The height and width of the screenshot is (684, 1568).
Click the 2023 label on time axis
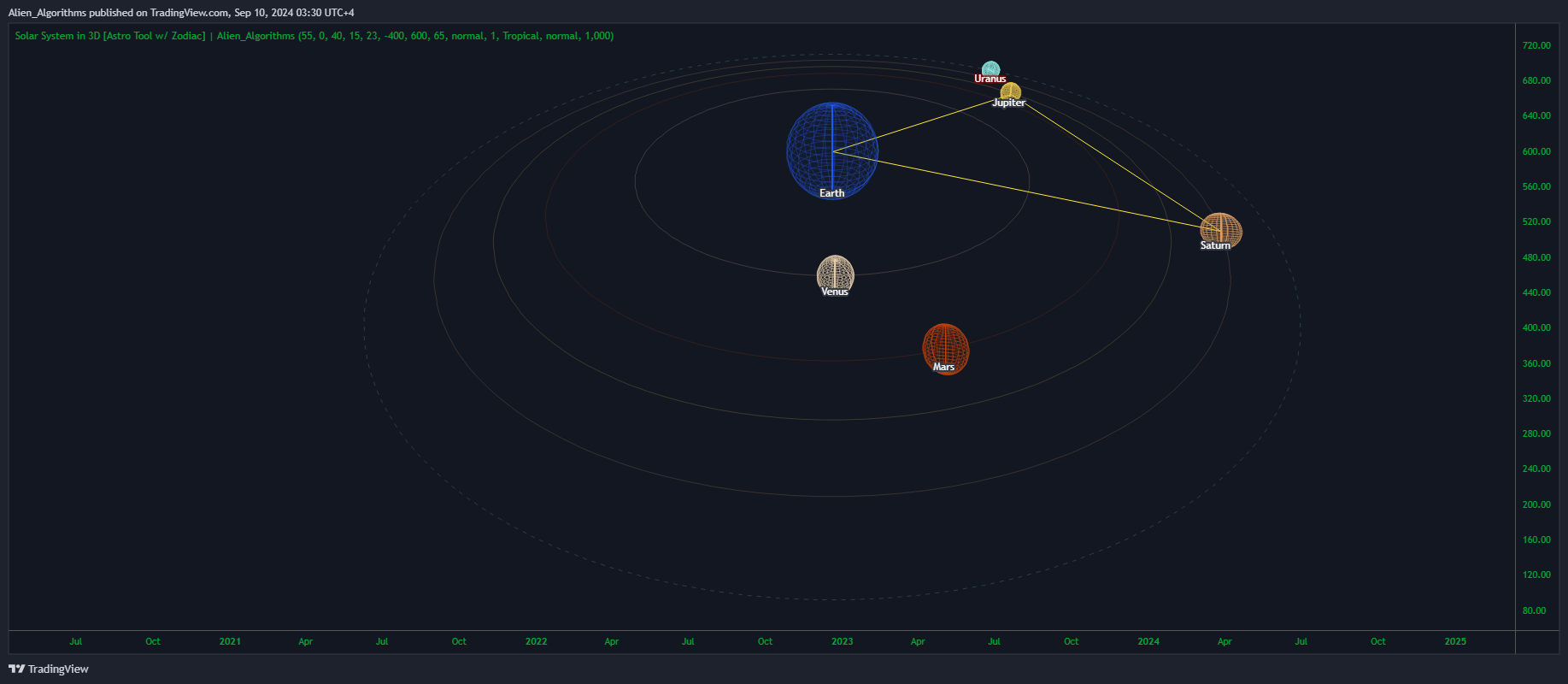(x=842, y=641)
